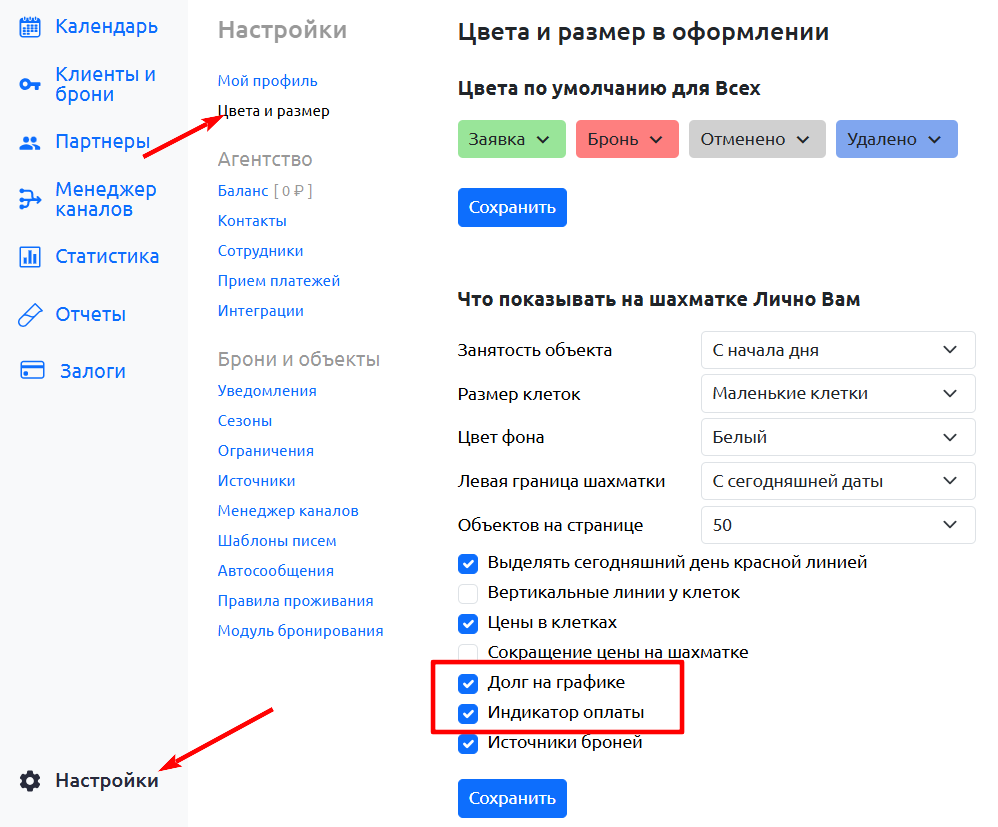Click the gear icon for Настройки
Image resolution: width=998 pixels, height=827 pixels.
[29, 781]
